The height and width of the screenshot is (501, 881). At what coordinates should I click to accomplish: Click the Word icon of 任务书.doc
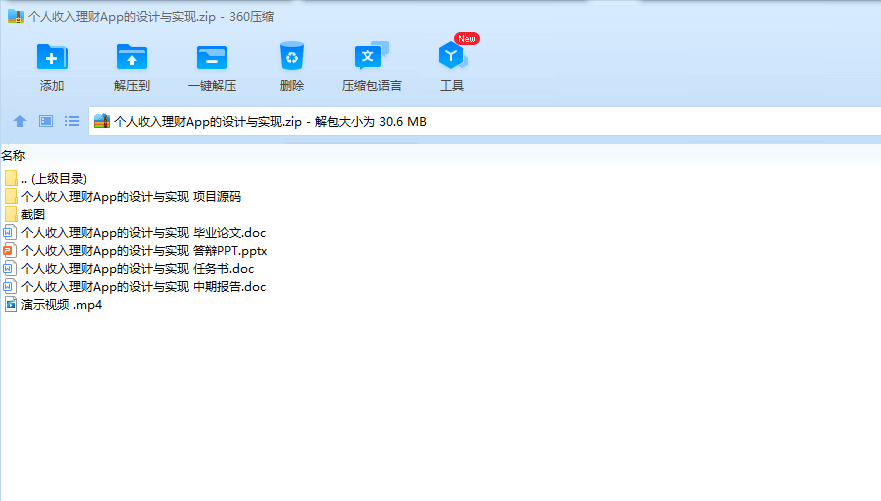10,268
